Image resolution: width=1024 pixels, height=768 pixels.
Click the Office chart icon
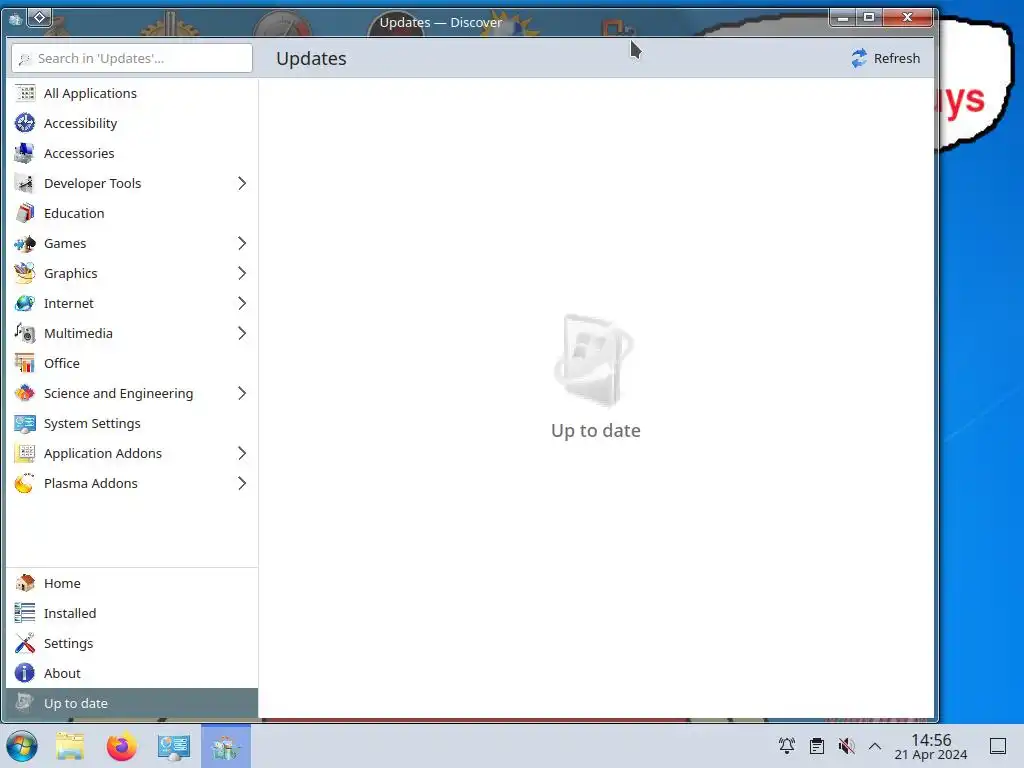click(25, 364)
